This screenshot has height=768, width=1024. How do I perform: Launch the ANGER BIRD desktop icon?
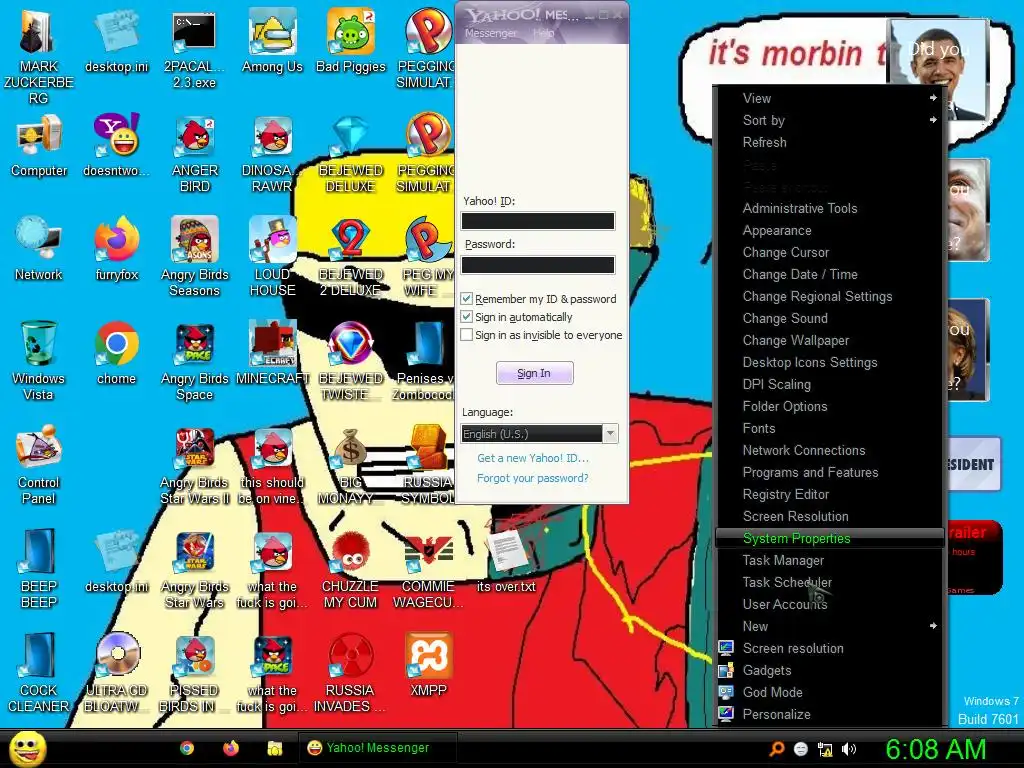pos(195,153)
